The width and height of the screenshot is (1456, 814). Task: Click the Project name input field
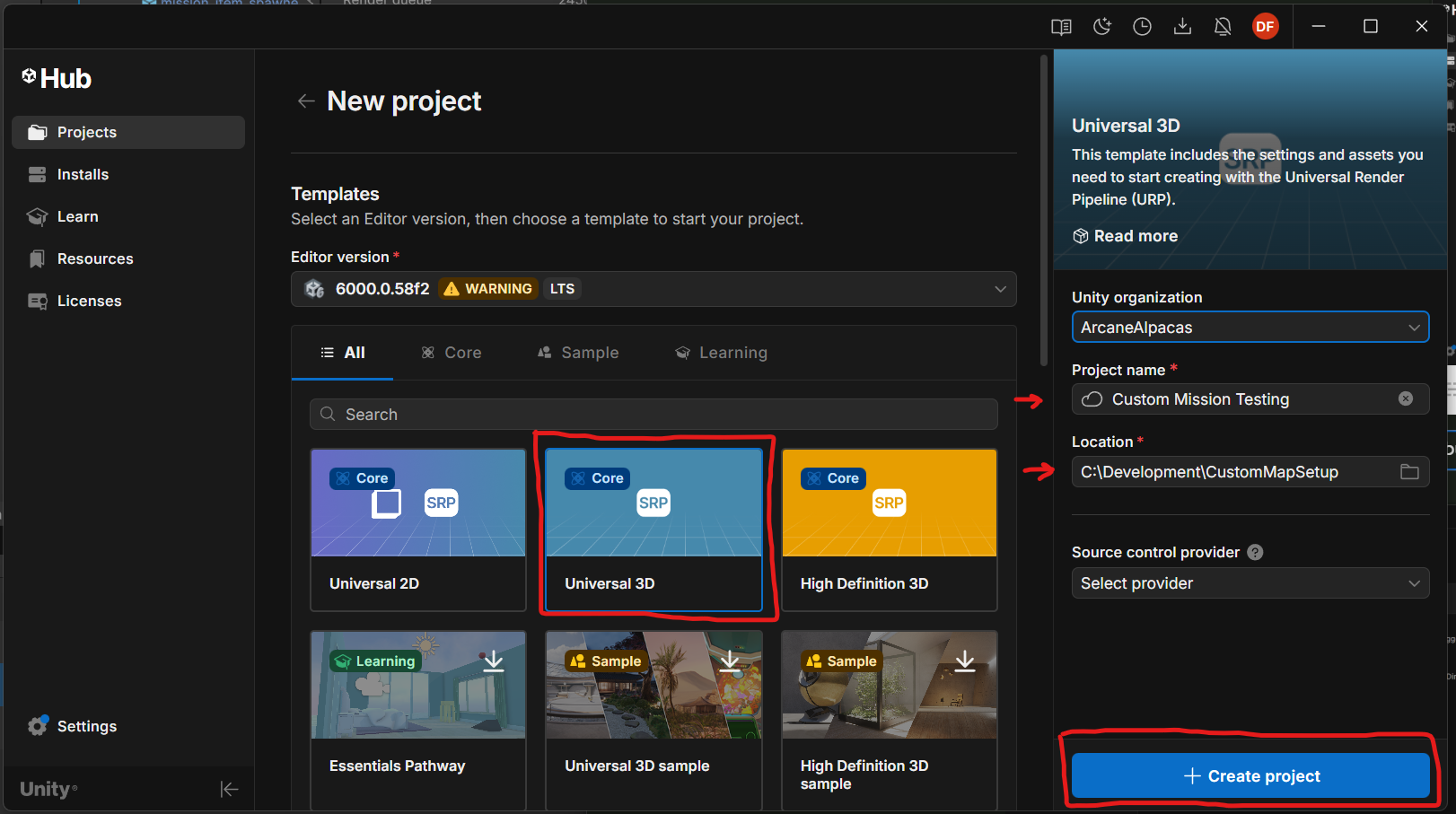1250,399
